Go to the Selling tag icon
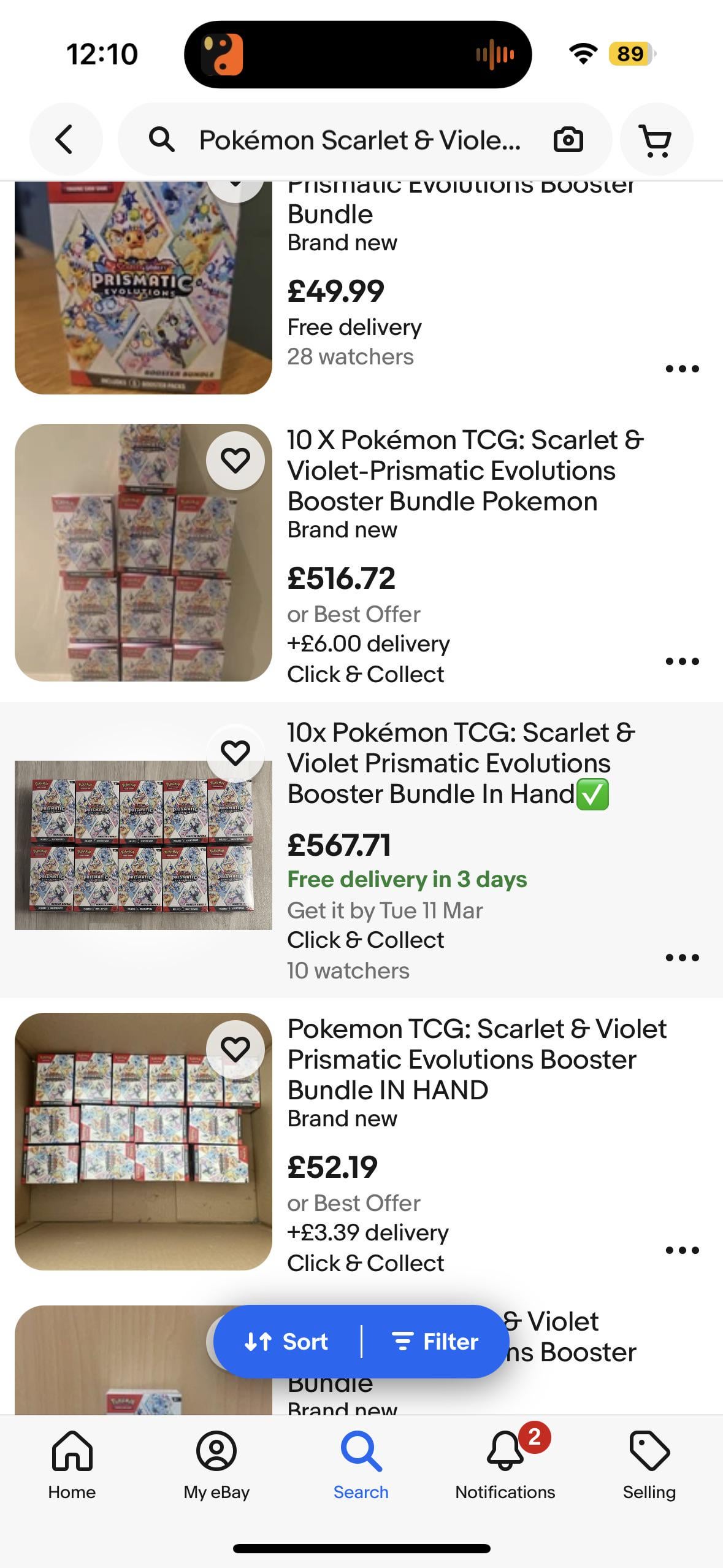Viewport: 723px width, 1568px height. 649,1451
